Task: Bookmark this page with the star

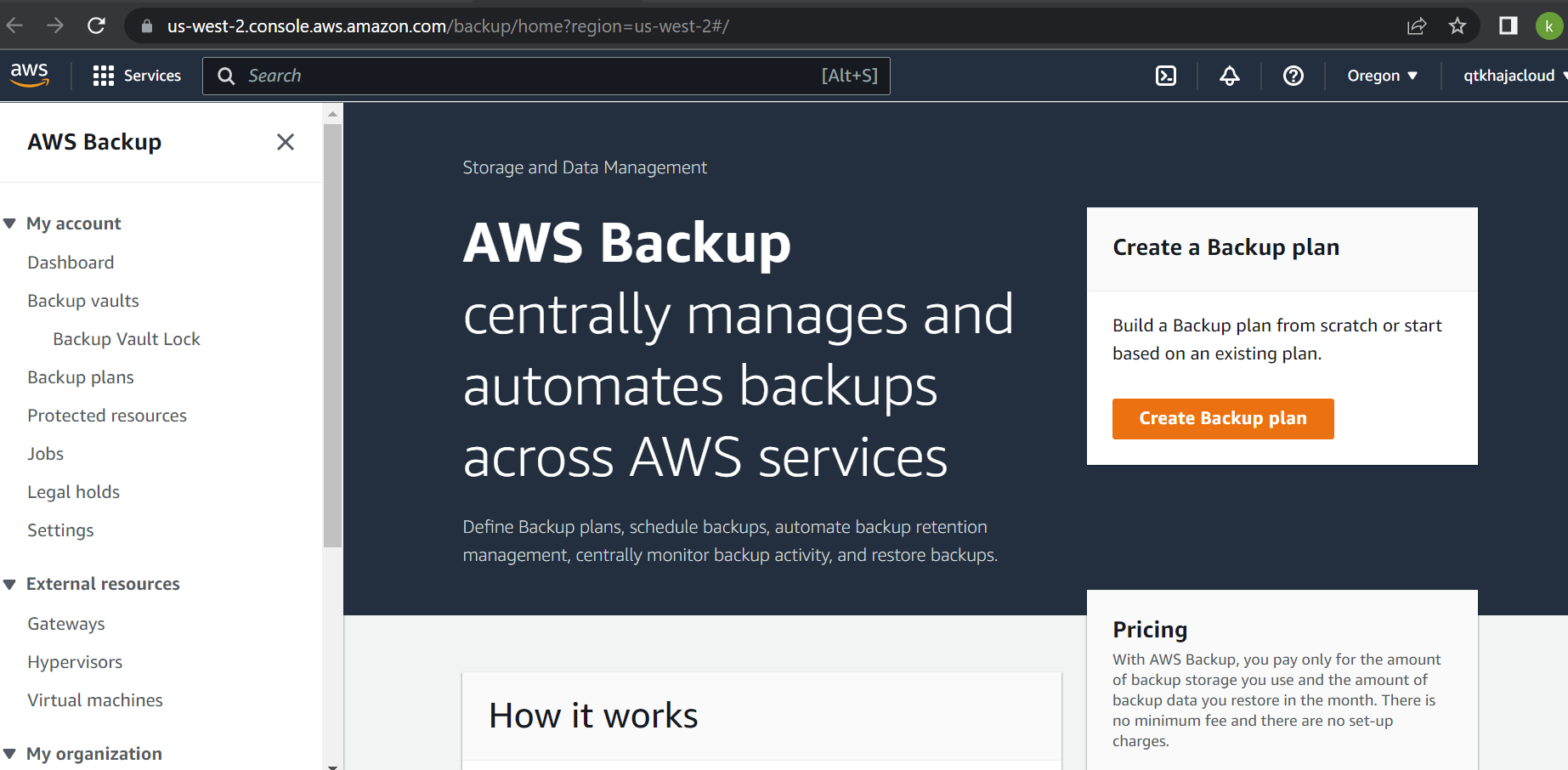Action: pyautogui.click(x=1458, y=25)
